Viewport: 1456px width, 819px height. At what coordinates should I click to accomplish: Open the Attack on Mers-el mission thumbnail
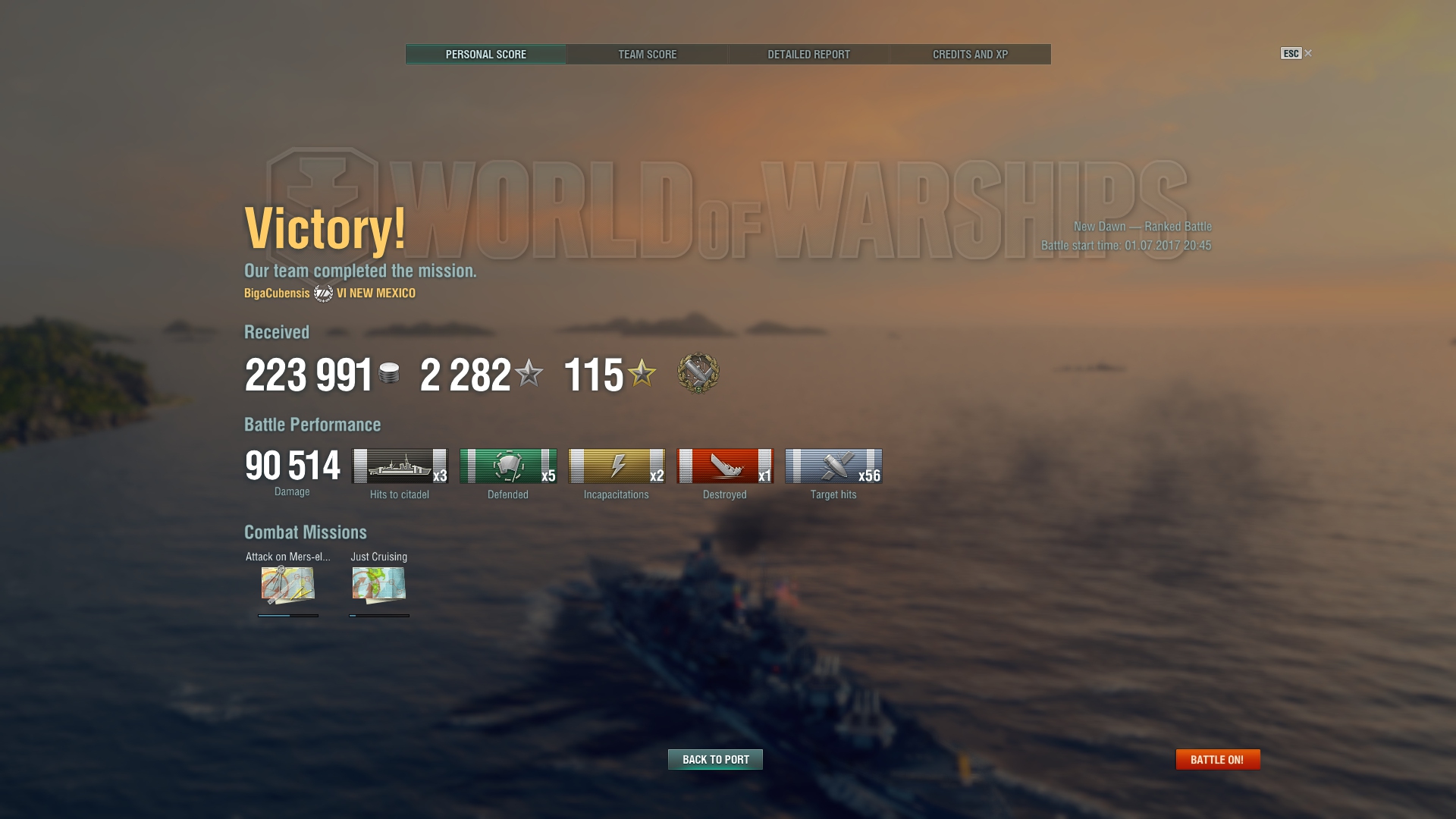(288, 585)
